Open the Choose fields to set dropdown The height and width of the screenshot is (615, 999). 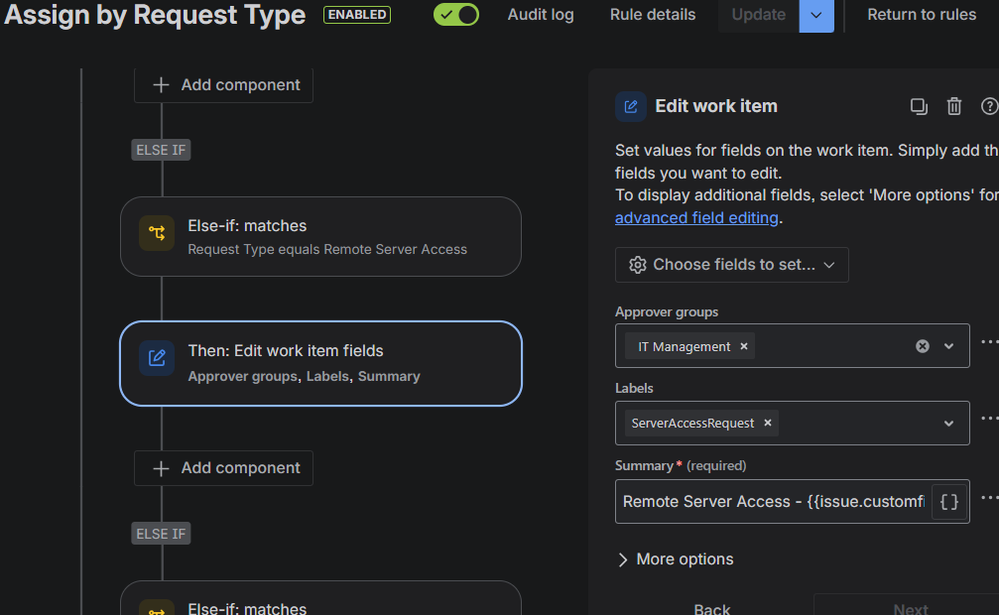coord(732,265)
